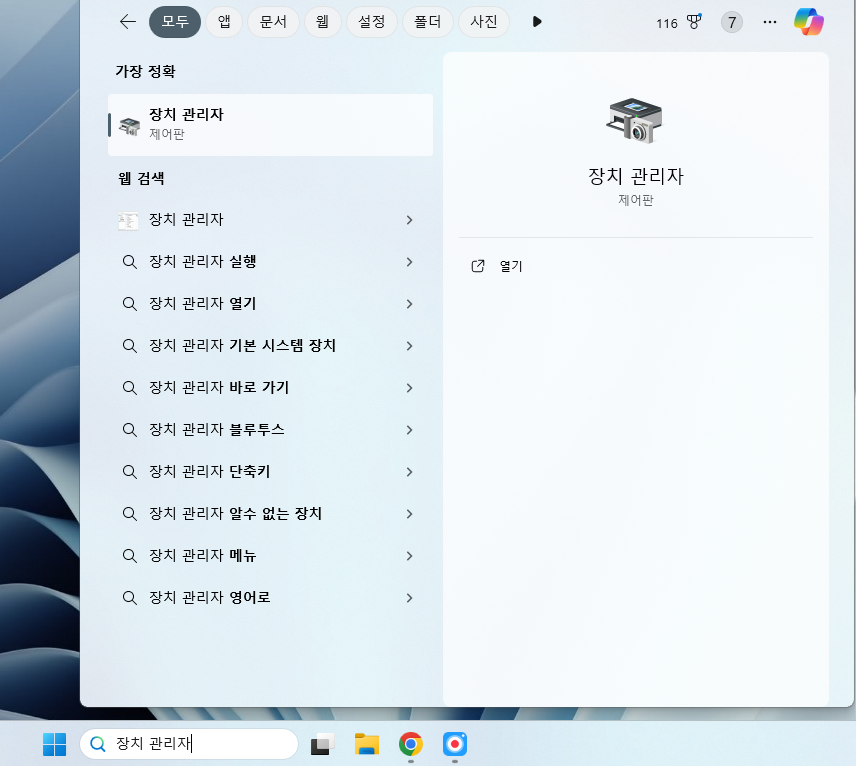Viewport: 856px width, 766px height.
Task: Switch to the 폴더 filter tab
Action: click(427, 22)
